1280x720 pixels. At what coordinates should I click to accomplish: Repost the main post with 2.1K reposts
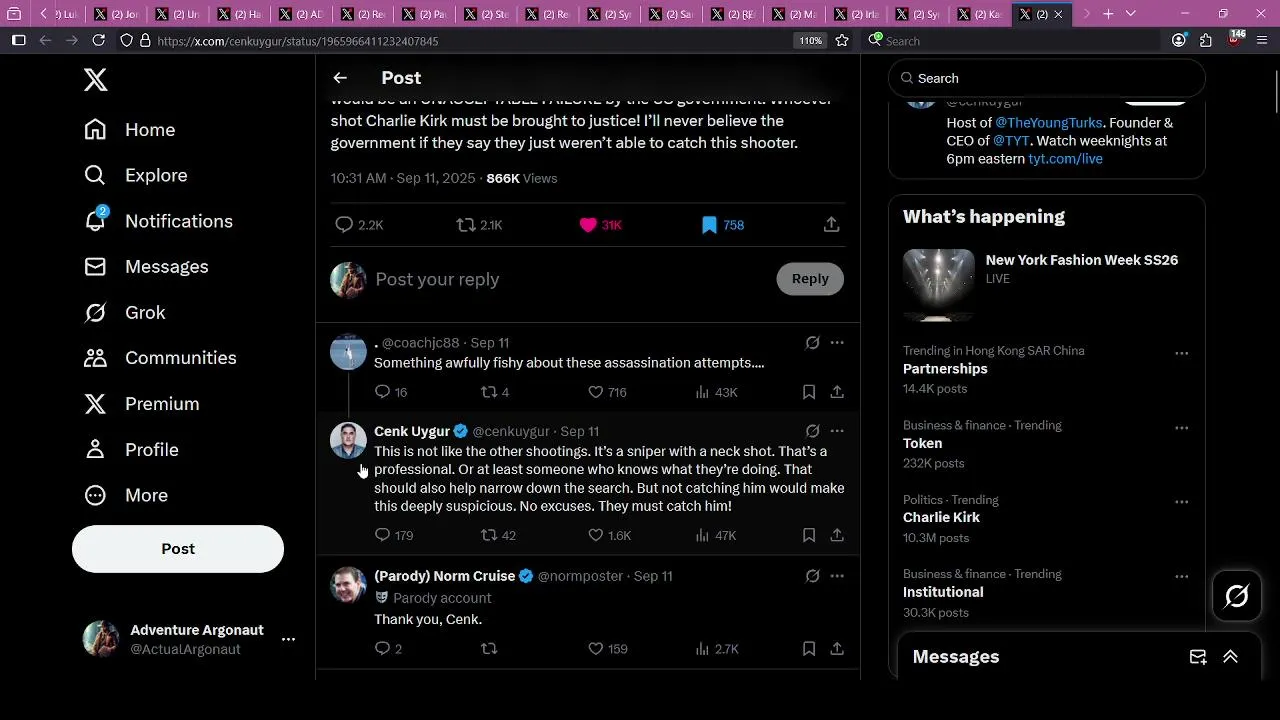479,225
